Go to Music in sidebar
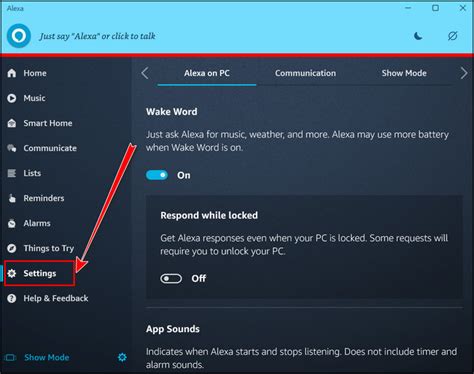This screenshot has height=374, width=474. pos(34,98)
